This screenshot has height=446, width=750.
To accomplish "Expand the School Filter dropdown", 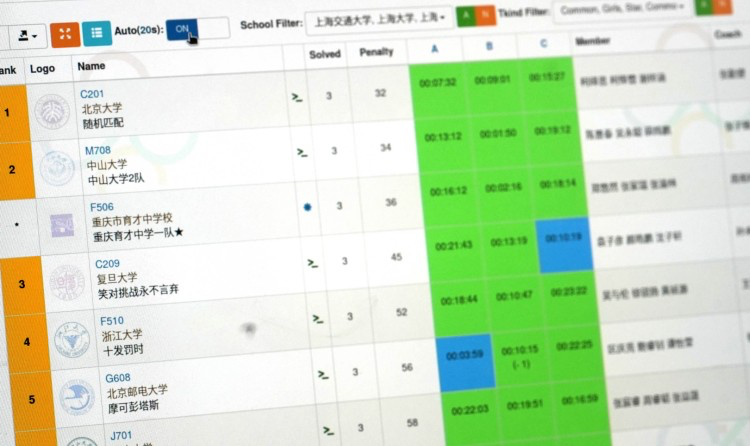I will (x=378, y=19).
